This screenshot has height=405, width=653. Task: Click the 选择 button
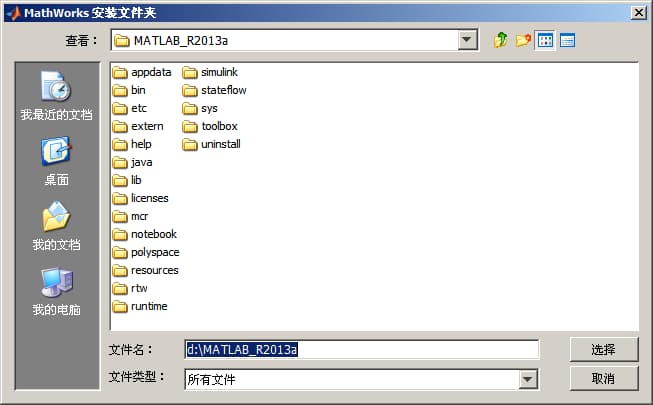click(x=603, y=349)
